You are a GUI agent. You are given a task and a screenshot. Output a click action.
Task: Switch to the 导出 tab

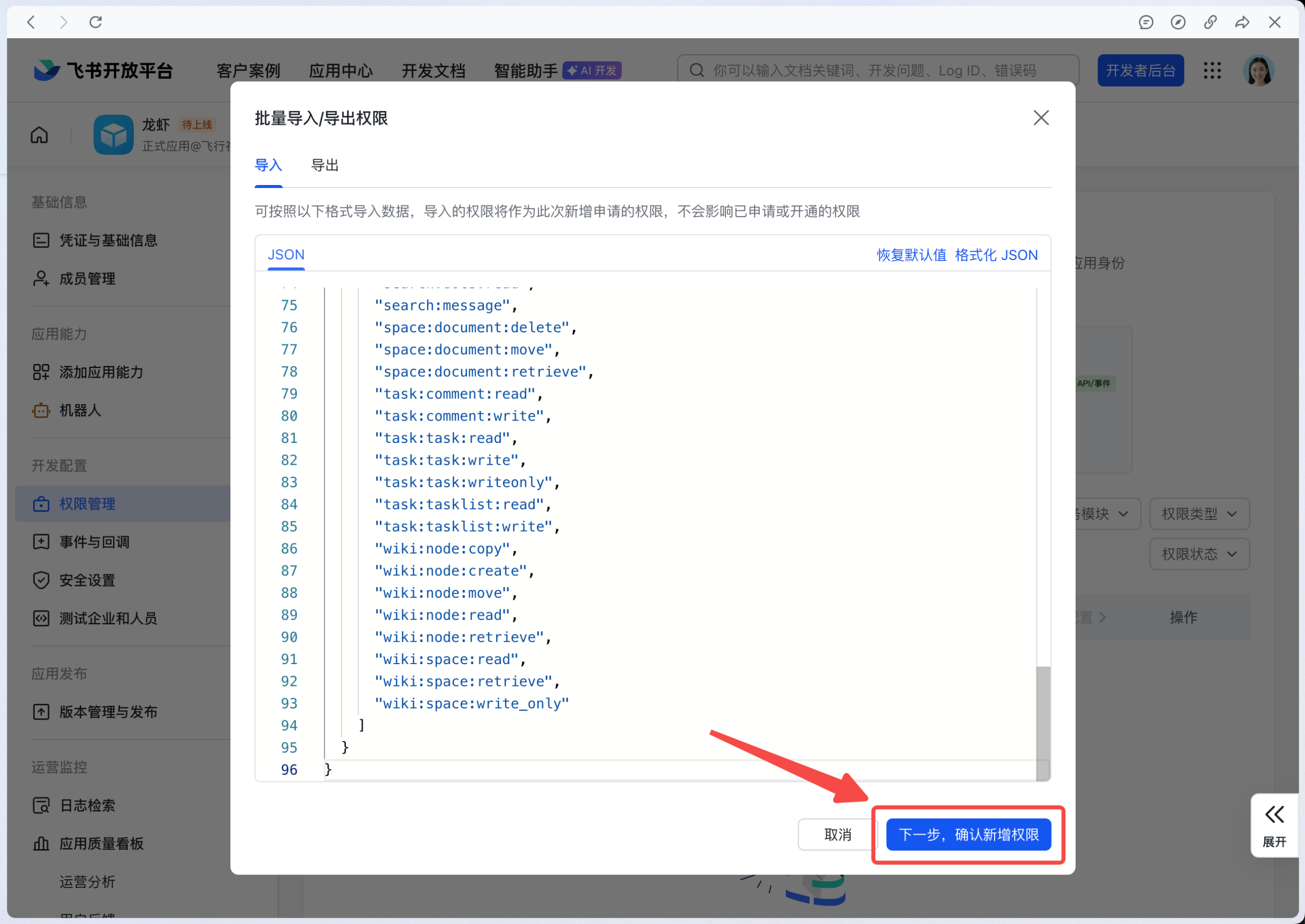pos(324,165)
